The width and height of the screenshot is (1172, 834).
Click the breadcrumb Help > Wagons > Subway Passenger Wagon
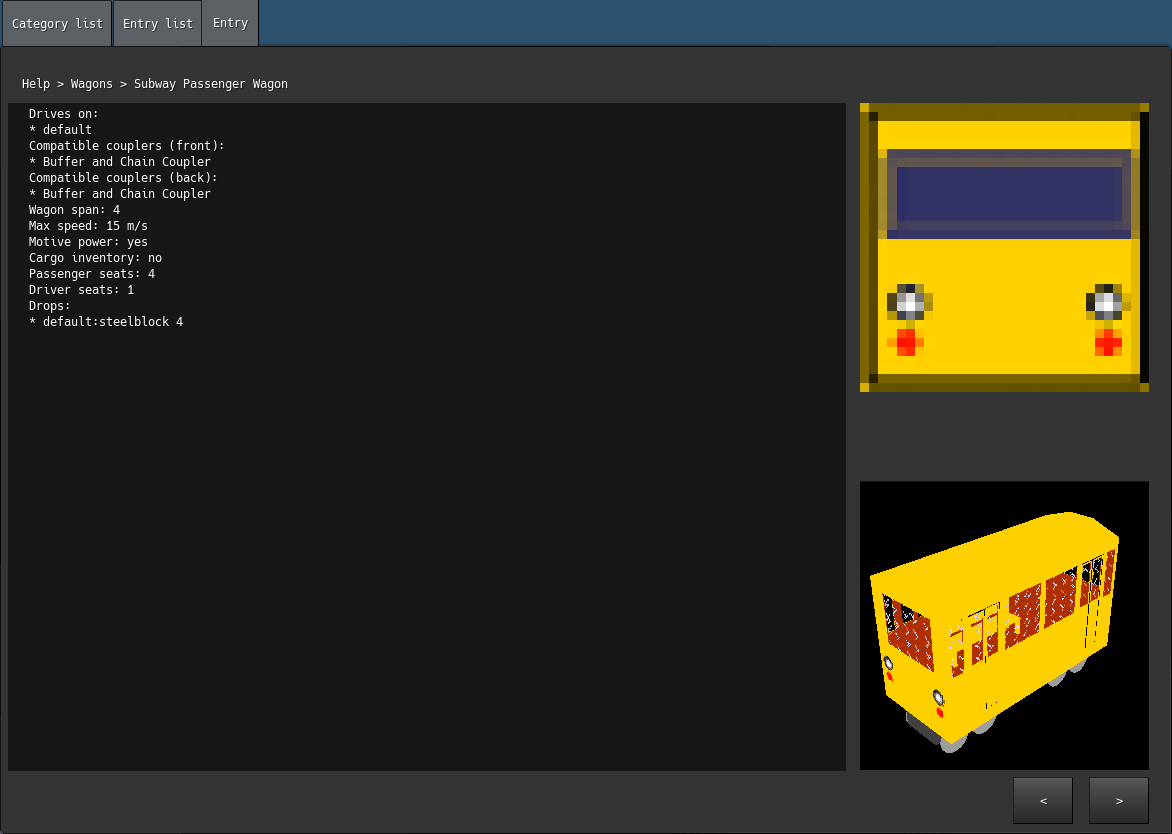pyautogui.click(x=155, y=84)
